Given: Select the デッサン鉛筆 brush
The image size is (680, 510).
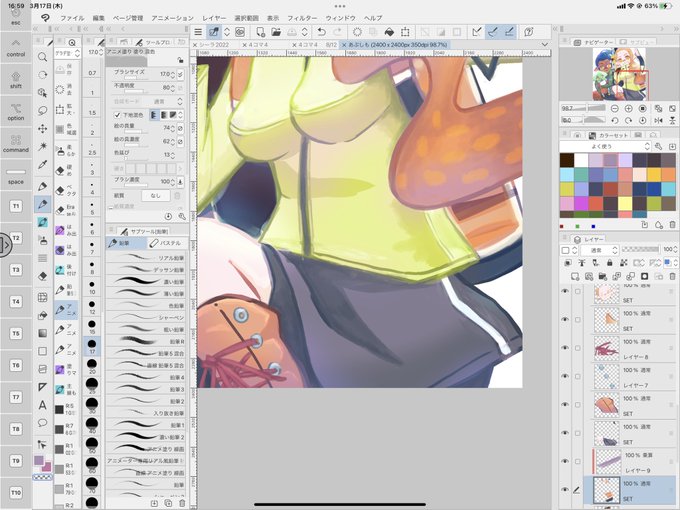Looking at the screenshot, I should [x=146, y=269].
